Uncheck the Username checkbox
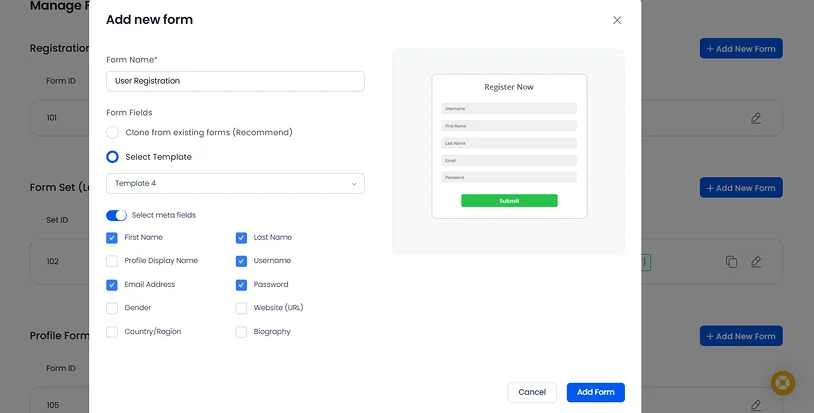The height and width of the screenshot is (413, 814). click(241, 261)
